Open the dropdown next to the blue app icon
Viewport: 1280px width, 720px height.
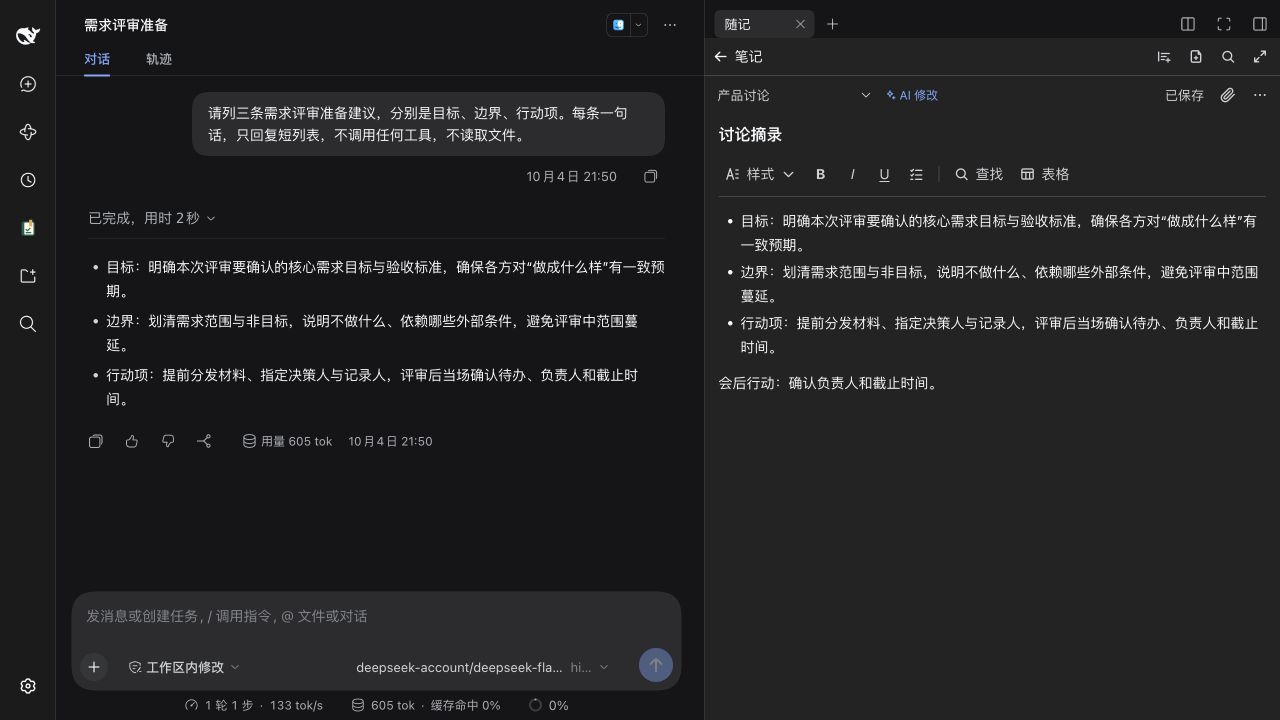pos(639,25)
